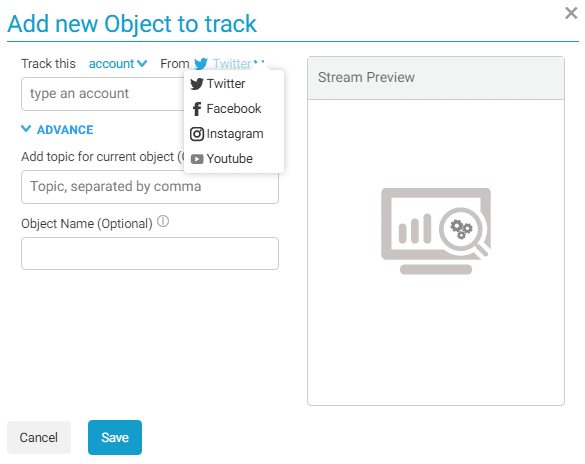
Task: Select Facebook from the source menu
Action: (234, 109)
